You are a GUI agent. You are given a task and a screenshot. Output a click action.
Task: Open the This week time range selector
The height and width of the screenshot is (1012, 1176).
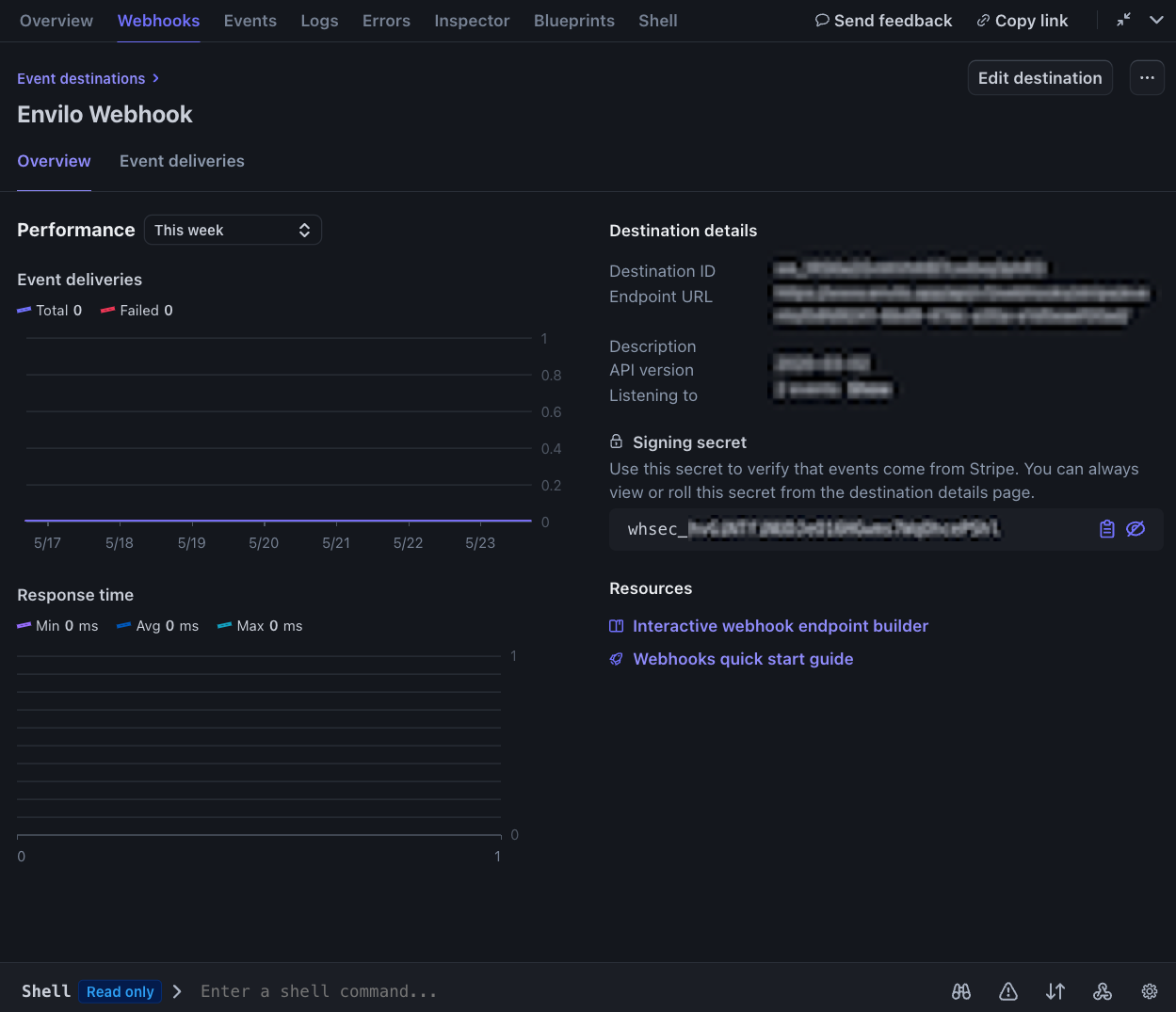tap(233, 230)
